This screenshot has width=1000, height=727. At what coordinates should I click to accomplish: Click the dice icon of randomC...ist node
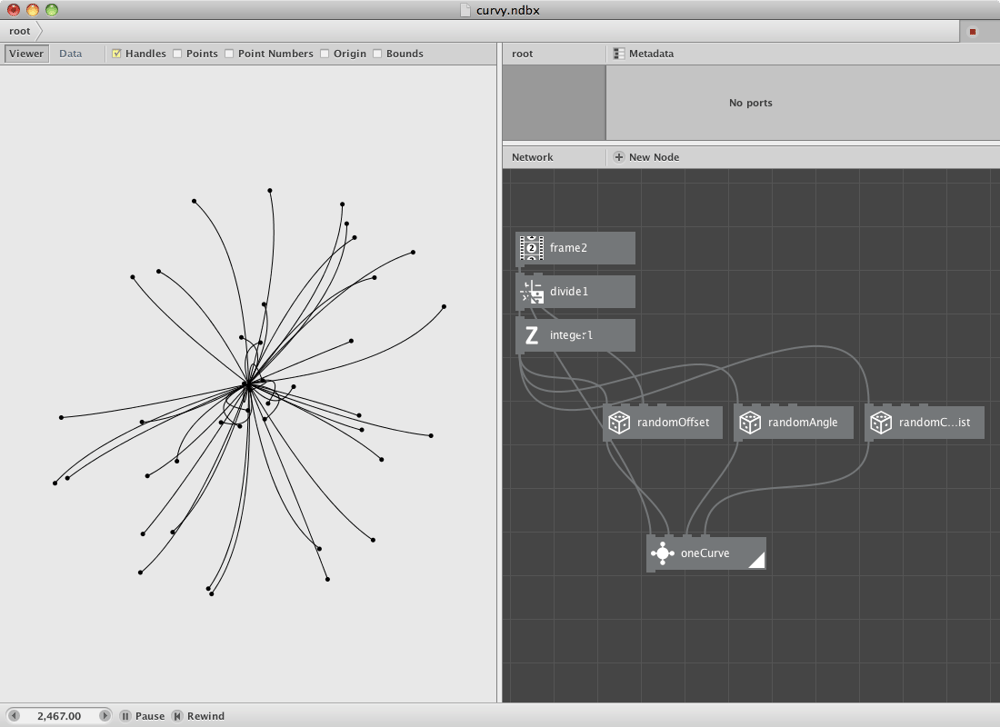pyautogui.click(x=881, y=422)
